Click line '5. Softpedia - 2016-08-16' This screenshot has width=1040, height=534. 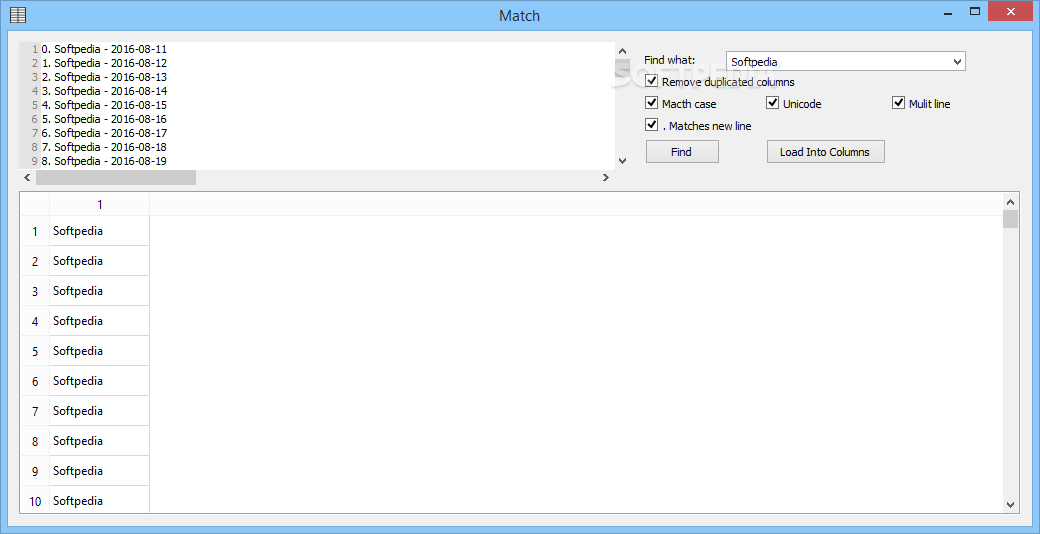click(x=104, y=119)
